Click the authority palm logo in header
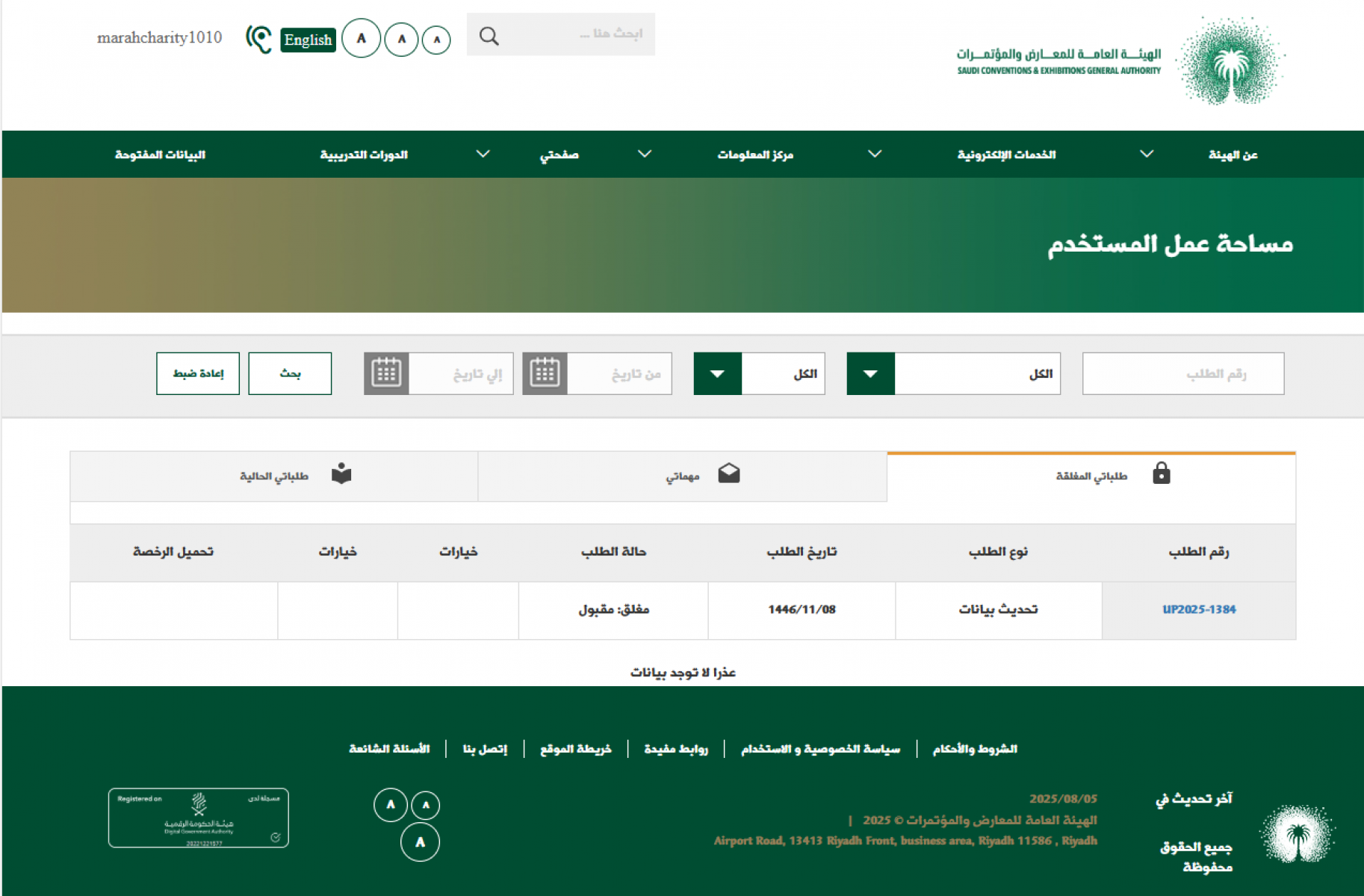Image resolution: width=1364 pixels, height=896 pixels. [1230, 61]
